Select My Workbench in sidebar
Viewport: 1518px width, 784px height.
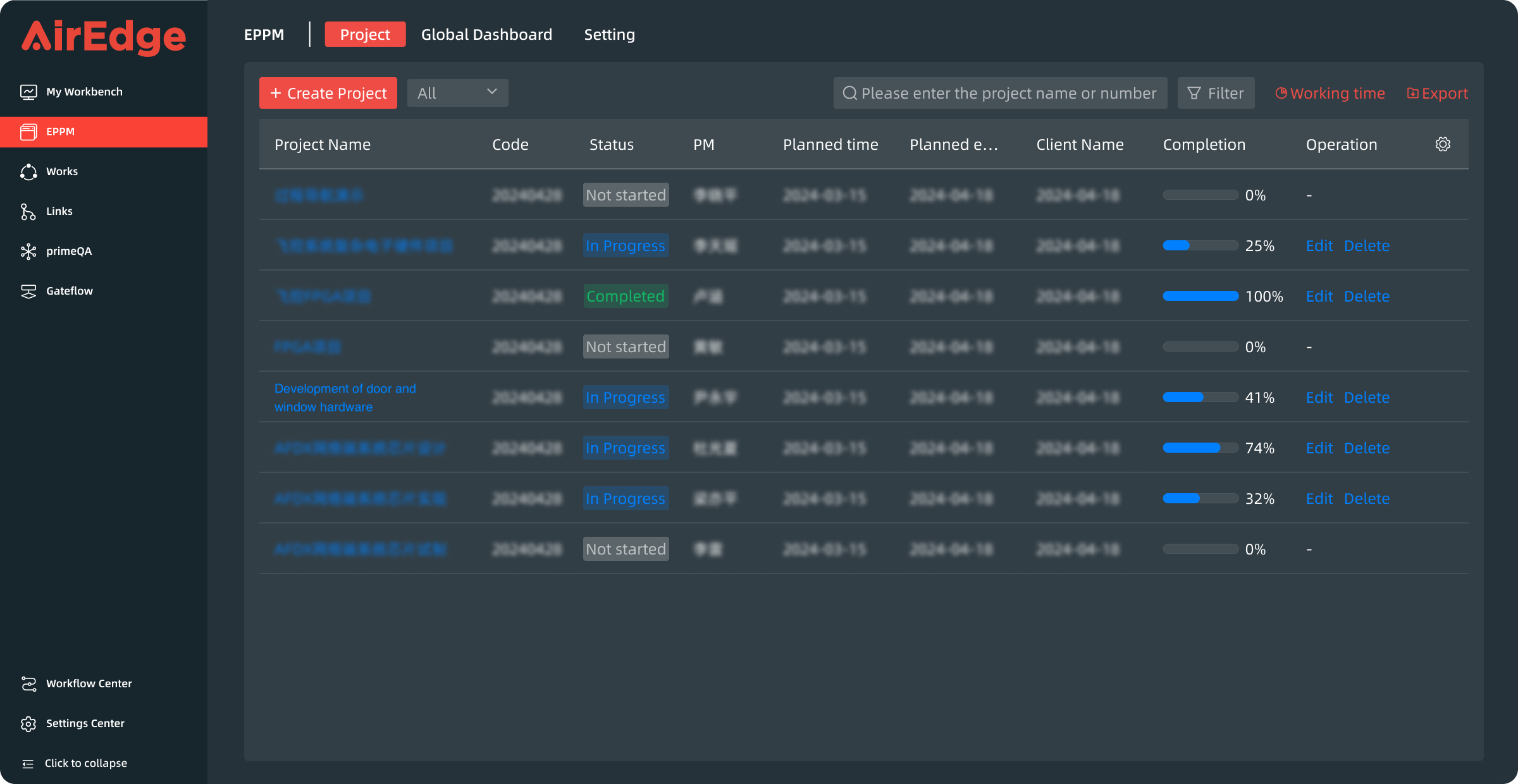pos(104,92)
